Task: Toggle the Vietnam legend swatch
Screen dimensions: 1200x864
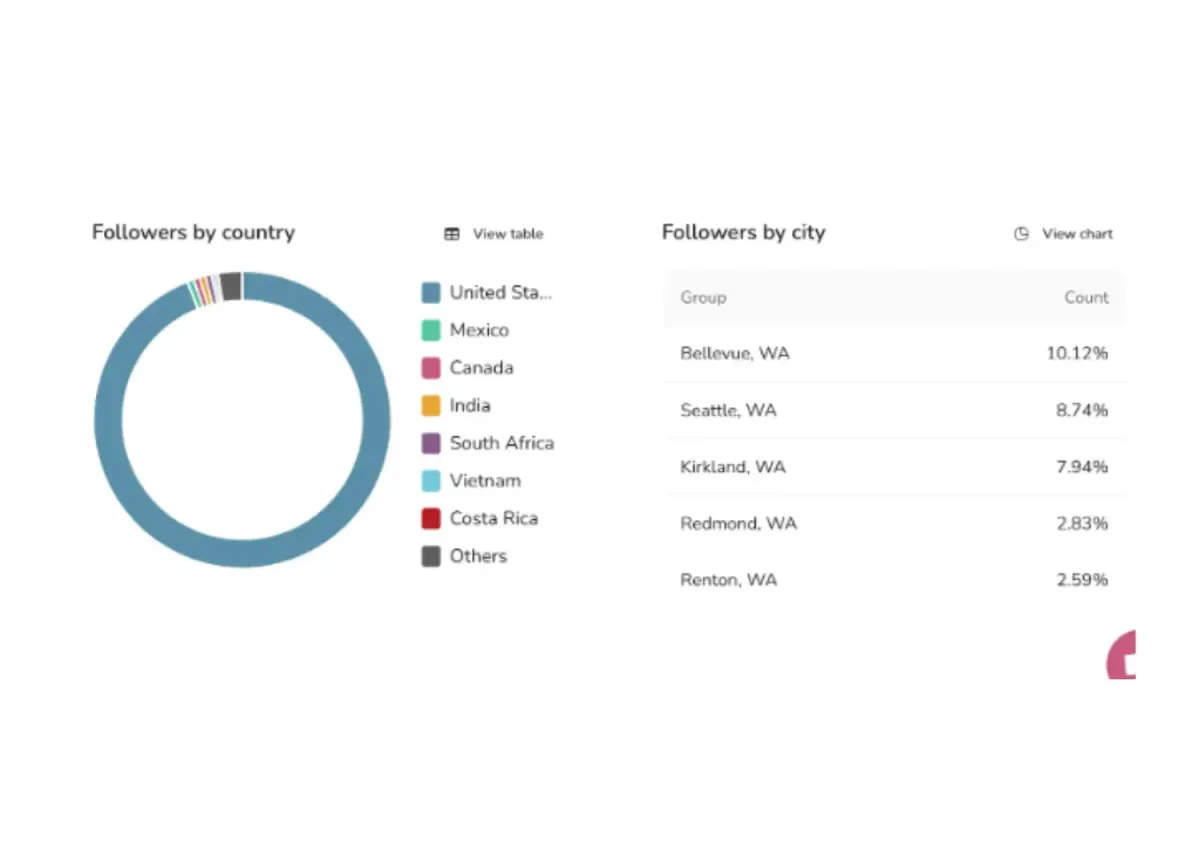Action: (x=431, y=481)
